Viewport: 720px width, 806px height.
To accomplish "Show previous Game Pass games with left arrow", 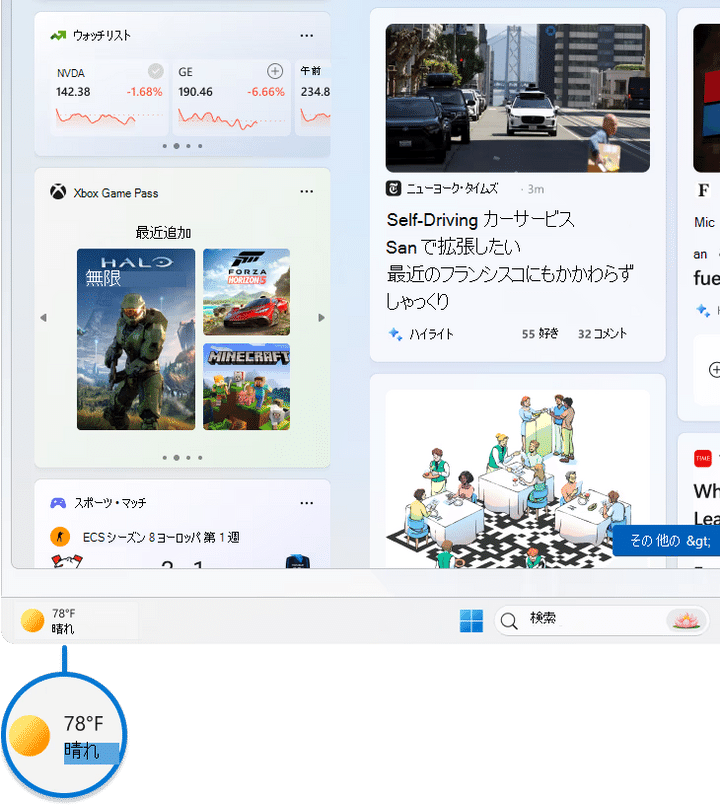I will pyautogui.click(x=44, y=318).
